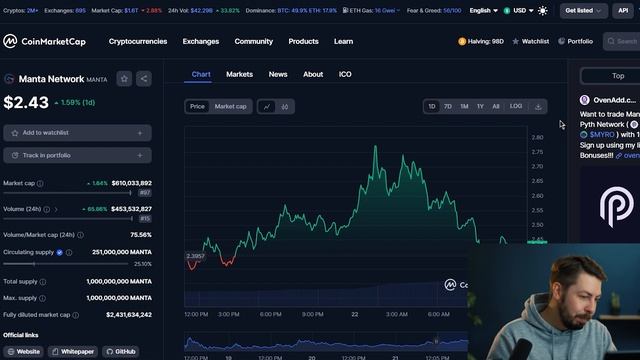Toggle LOG scale on chart
The width and height of the screenshot is (640, 360).
coord(516,106)
